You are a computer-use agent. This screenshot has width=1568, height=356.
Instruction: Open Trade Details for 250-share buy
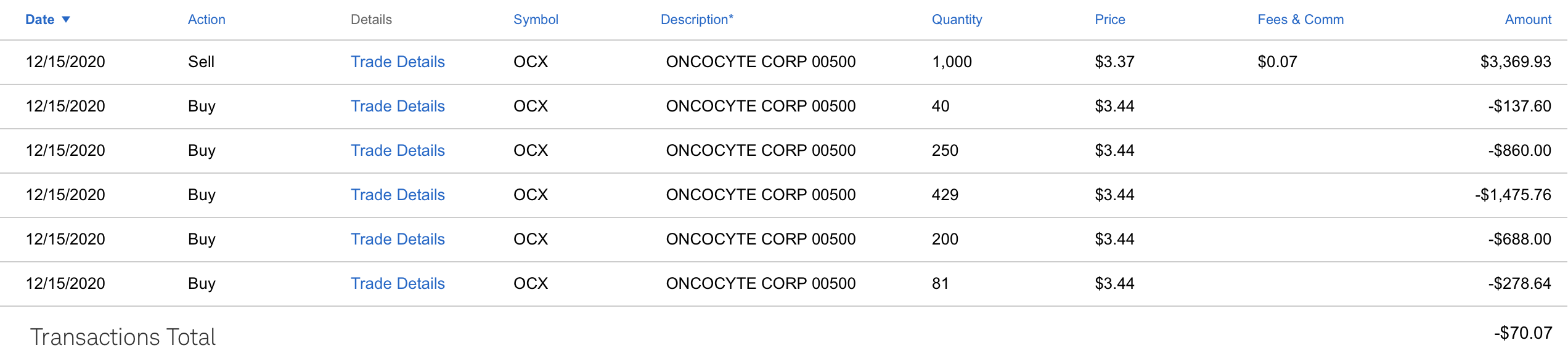pos(398,150)
